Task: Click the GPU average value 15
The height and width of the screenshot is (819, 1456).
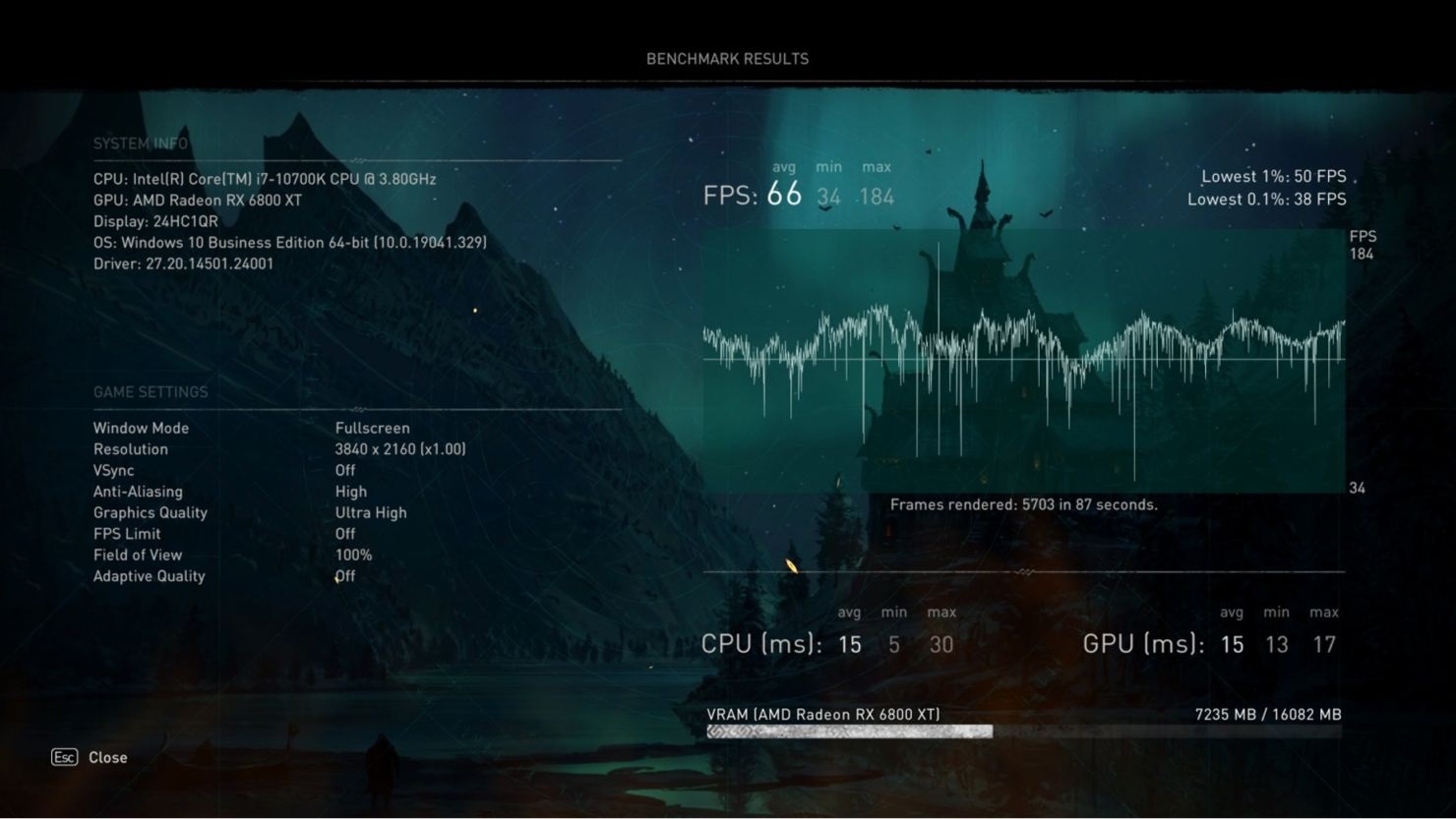Action: [1232, 645]
